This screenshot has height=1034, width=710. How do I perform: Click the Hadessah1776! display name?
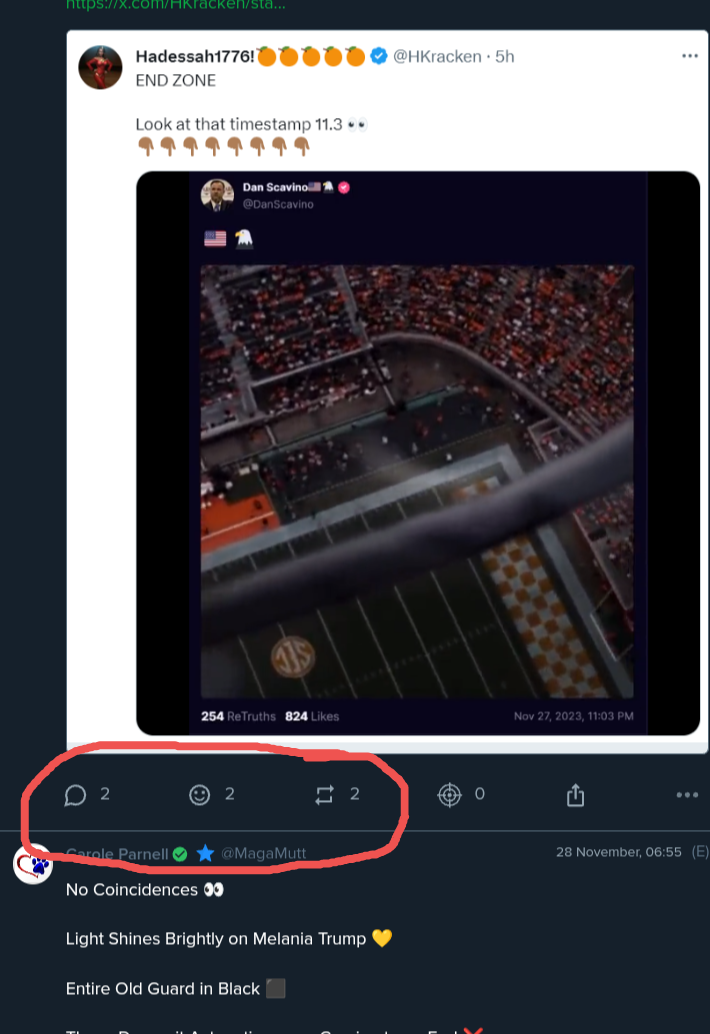195,56
